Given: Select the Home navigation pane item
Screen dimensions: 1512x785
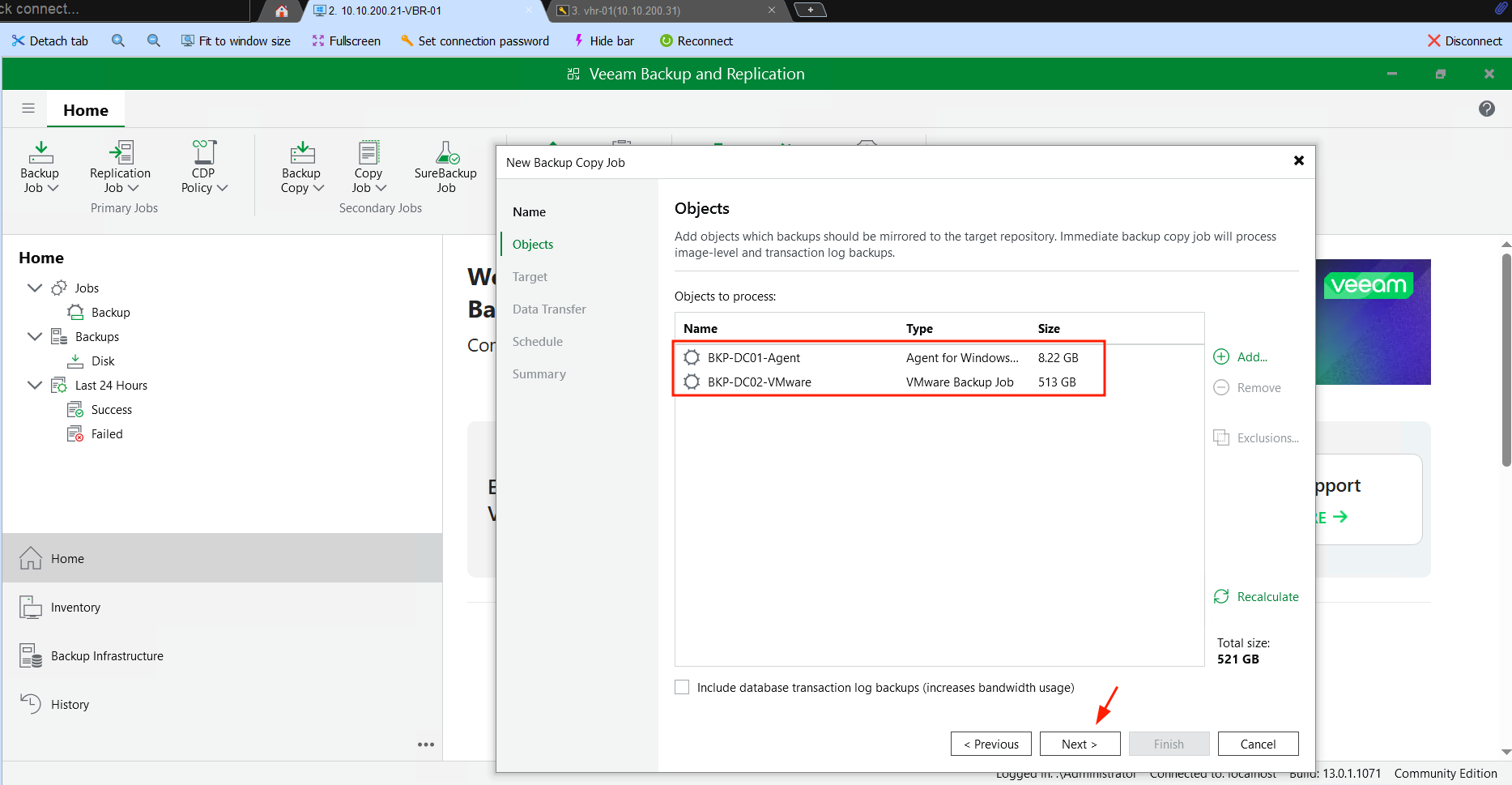Looking at the screenshot, I should pyautogui.click(x=222, y=558).
